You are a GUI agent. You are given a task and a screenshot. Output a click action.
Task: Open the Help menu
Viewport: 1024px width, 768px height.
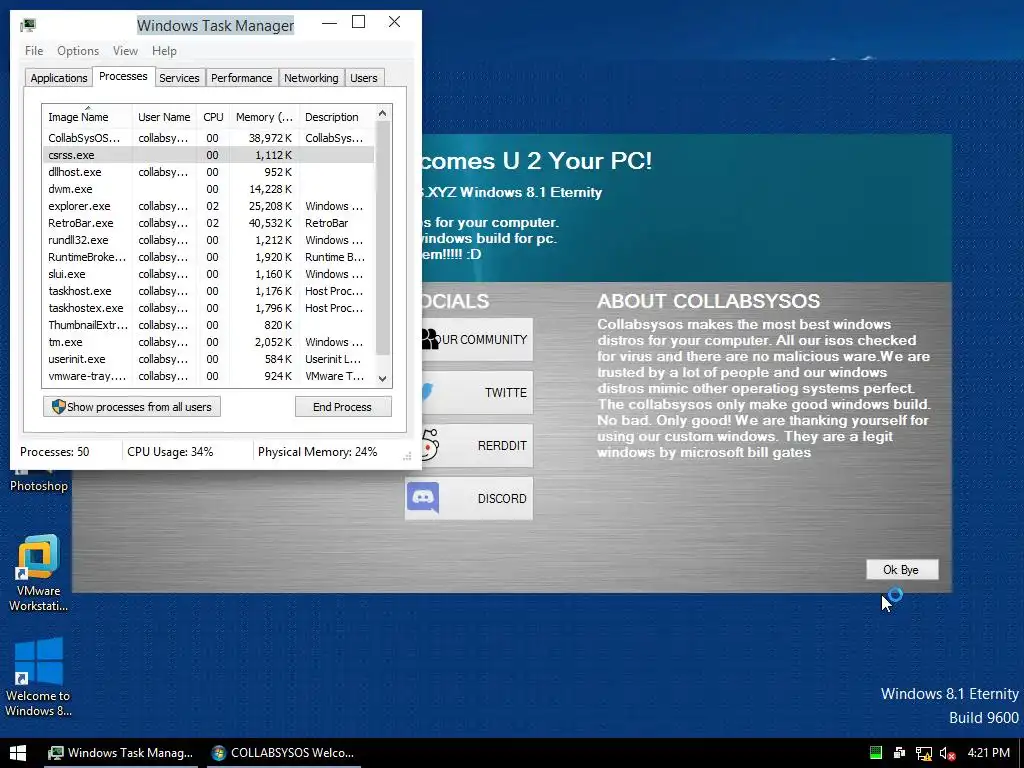click(x=164, y=51)
